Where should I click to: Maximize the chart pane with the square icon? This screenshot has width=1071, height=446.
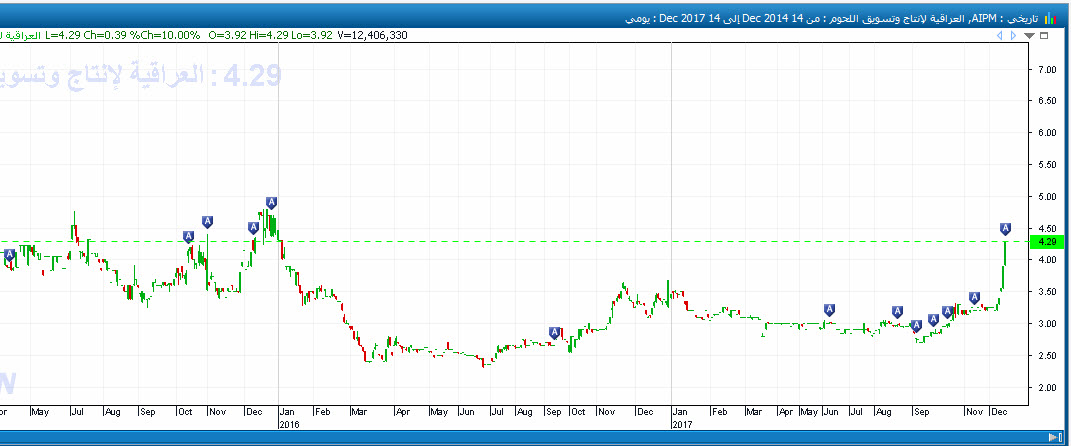coord(1044,36)
